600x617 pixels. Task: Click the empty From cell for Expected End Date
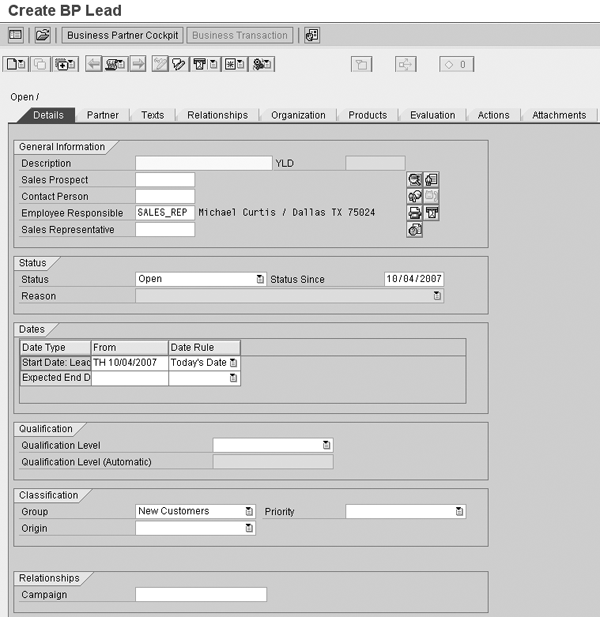(130, 378)
